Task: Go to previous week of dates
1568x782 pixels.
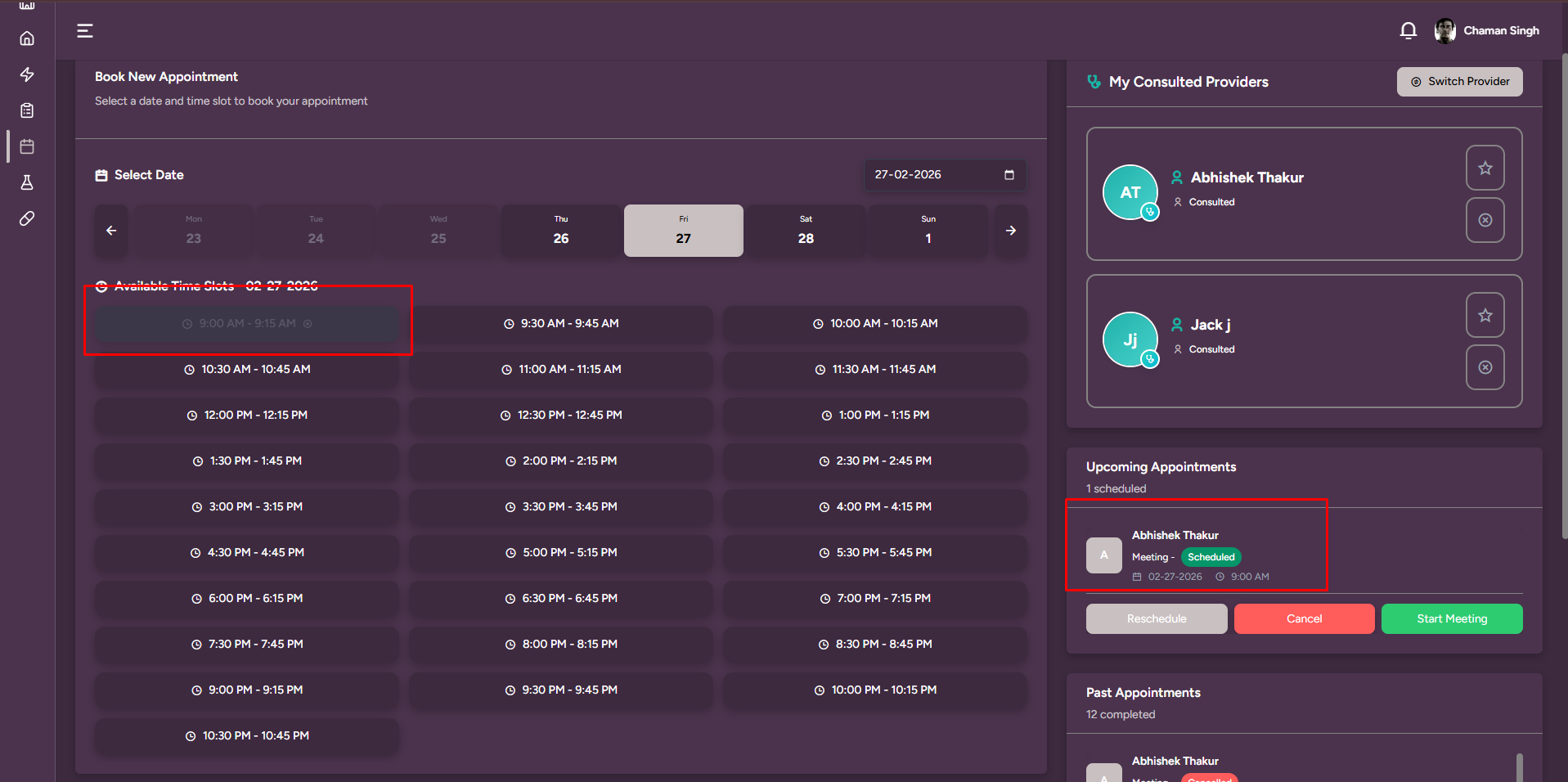Action: tap(111, 231)
